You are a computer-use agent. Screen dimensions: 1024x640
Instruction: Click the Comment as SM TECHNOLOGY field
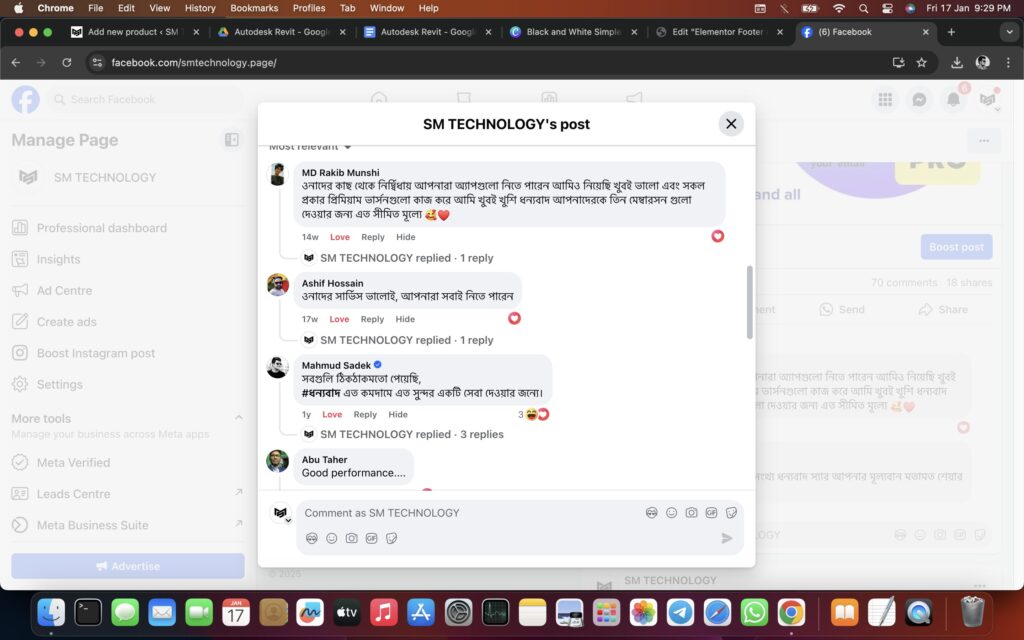point(470,513)
